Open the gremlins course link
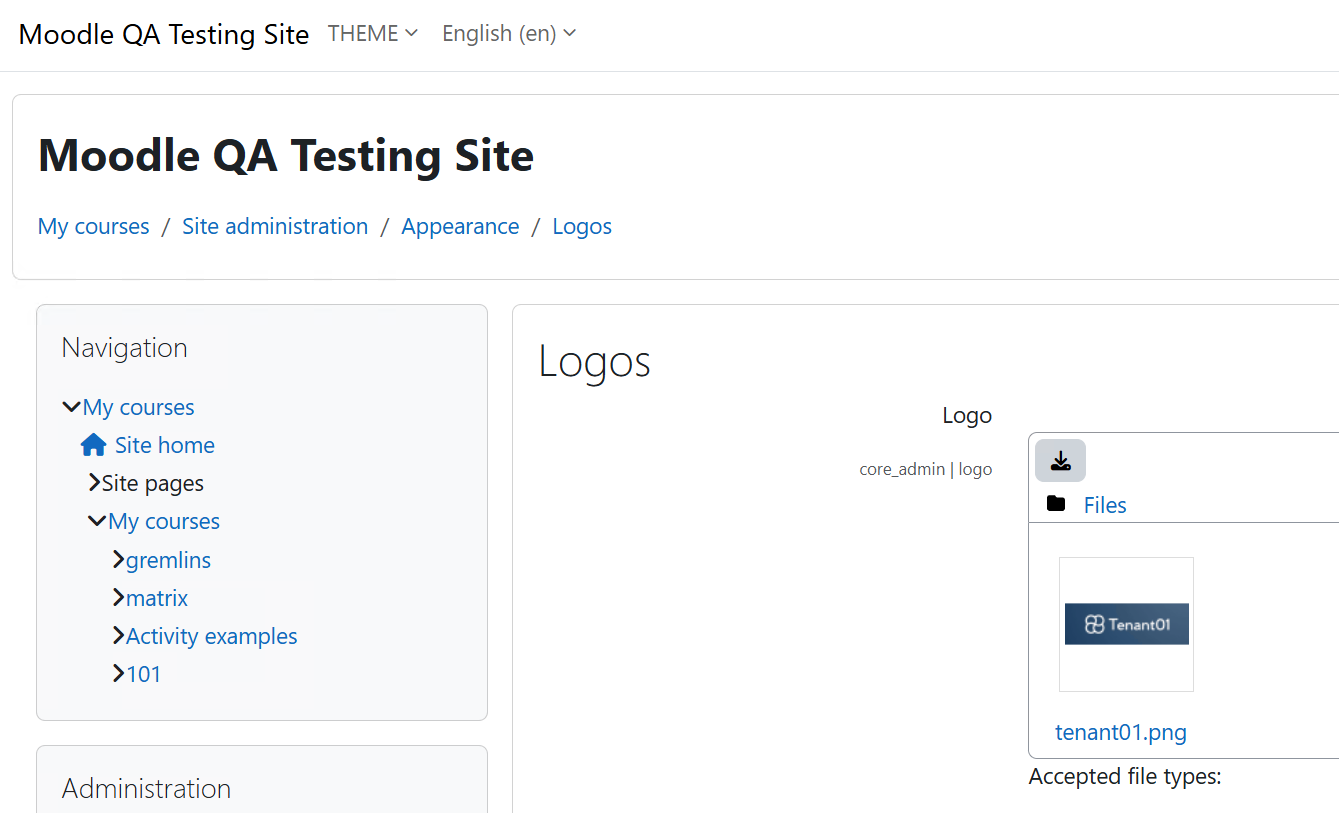The image size is (1339, 813). (168, 560)
